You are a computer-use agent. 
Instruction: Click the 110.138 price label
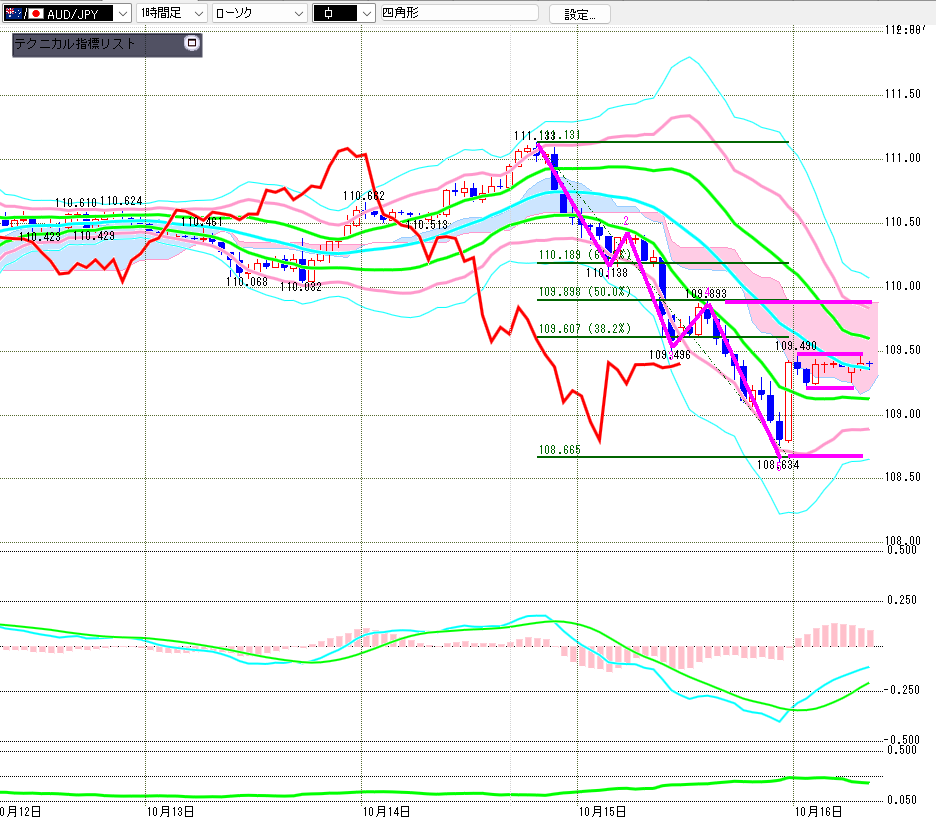click(x=606, y=273)
